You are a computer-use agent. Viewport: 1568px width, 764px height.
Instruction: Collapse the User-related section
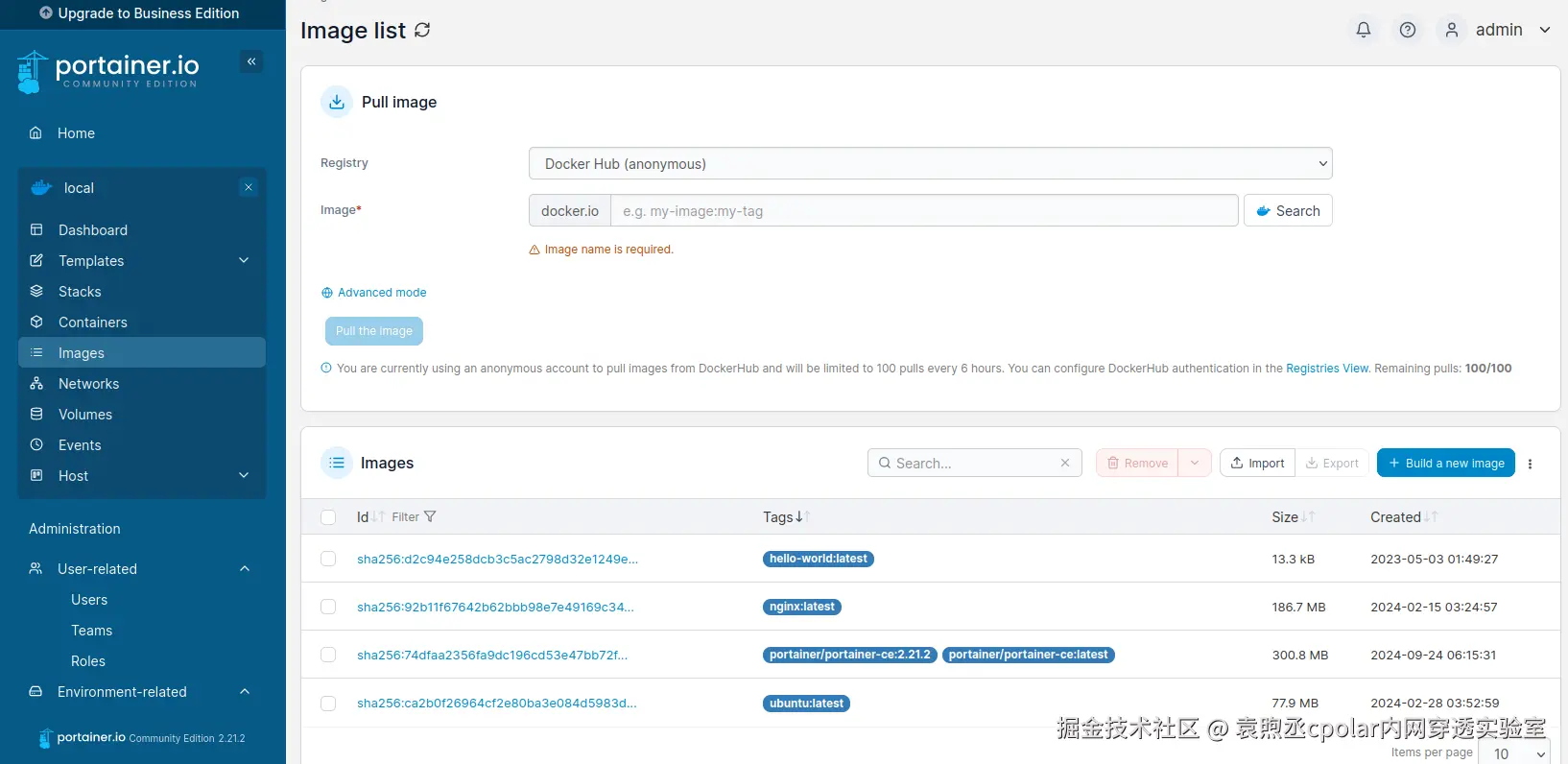(x=245, y=568)
